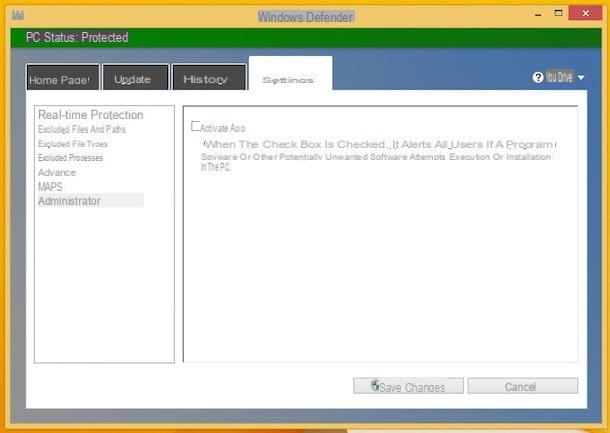Maximize the Windows Defender window

558,14
